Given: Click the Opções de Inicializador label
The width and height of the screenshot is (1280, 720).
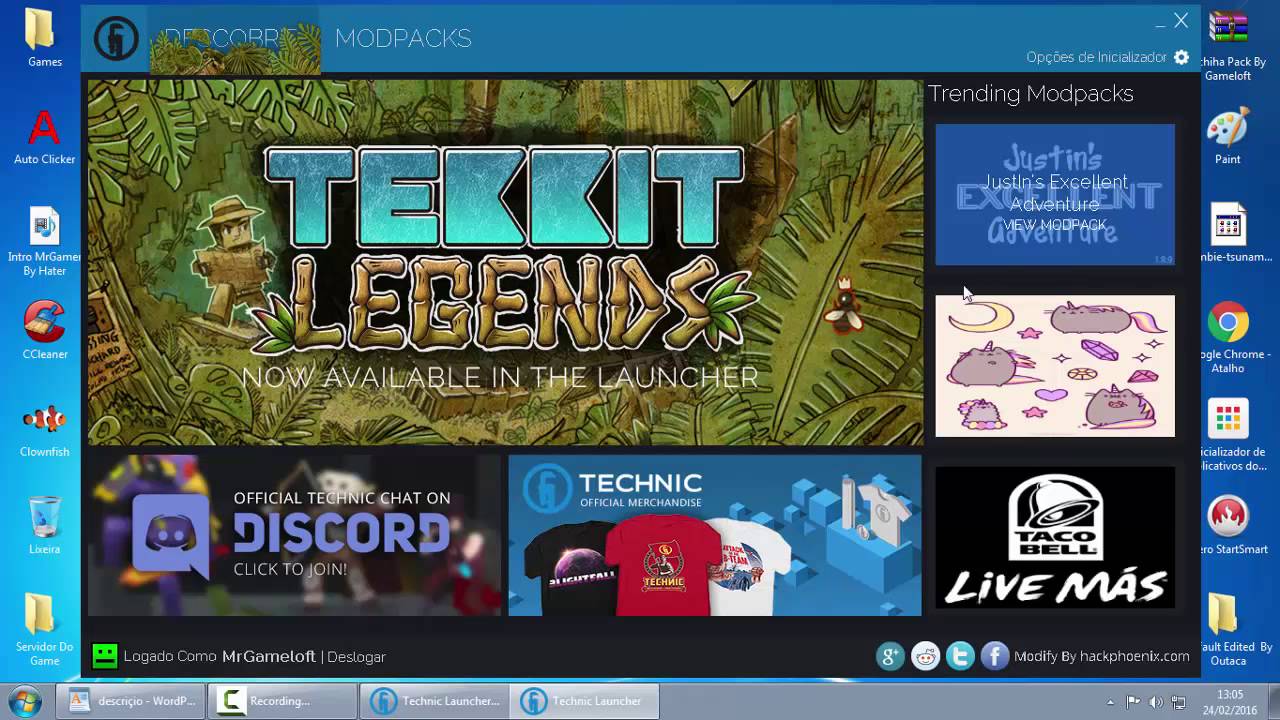Looking at the screenshot, I should coord(1096,57).
